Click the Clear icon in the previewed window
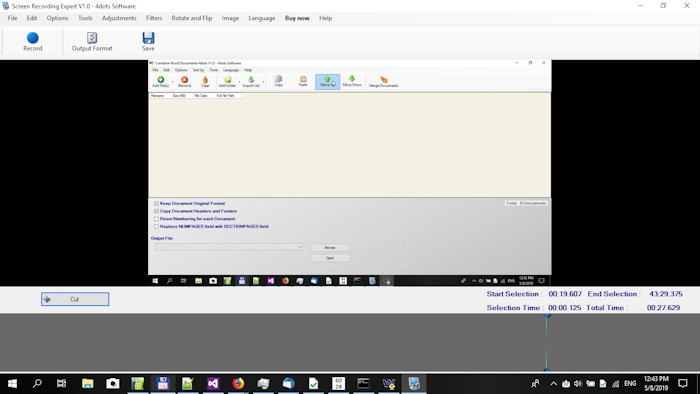The height and width of the screenshot is (394, 700). point(205,80)
